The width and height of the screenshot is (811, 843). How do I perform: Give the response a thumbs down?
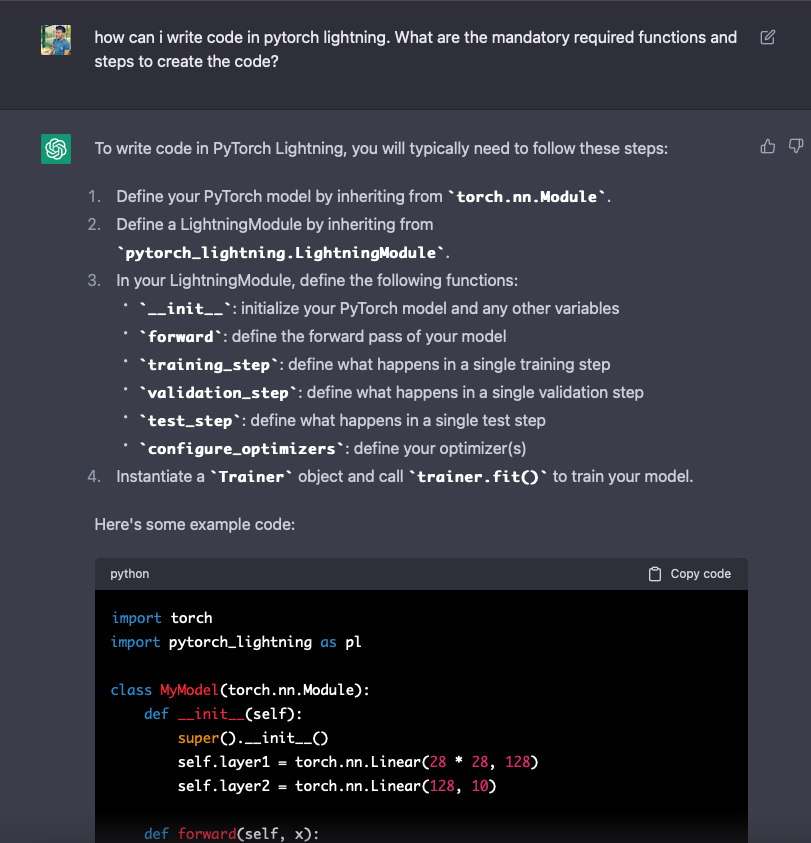(x=796, y=146)
